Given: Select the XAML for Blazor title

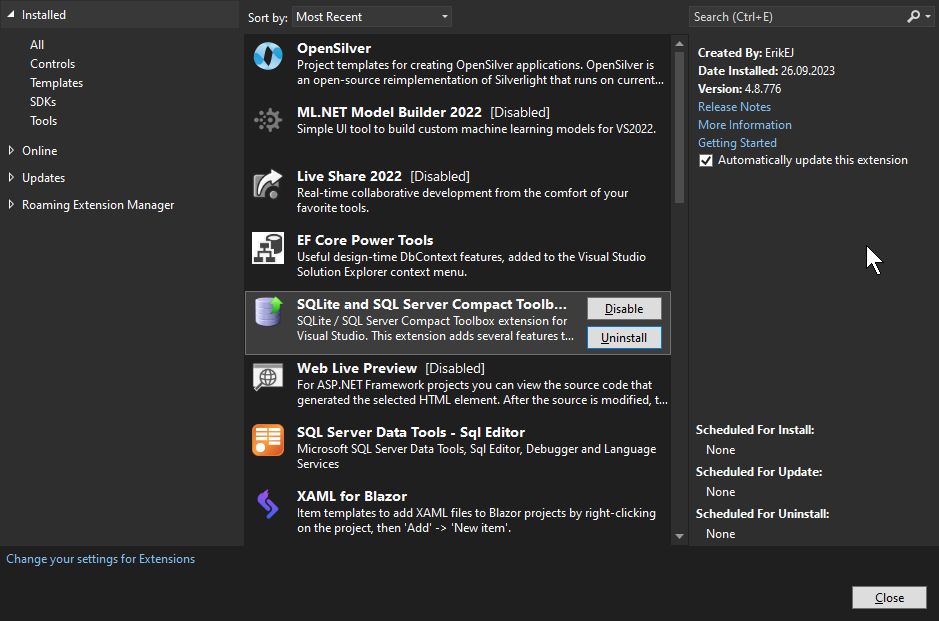Looking at the screenshot, I should coord(352,496).
